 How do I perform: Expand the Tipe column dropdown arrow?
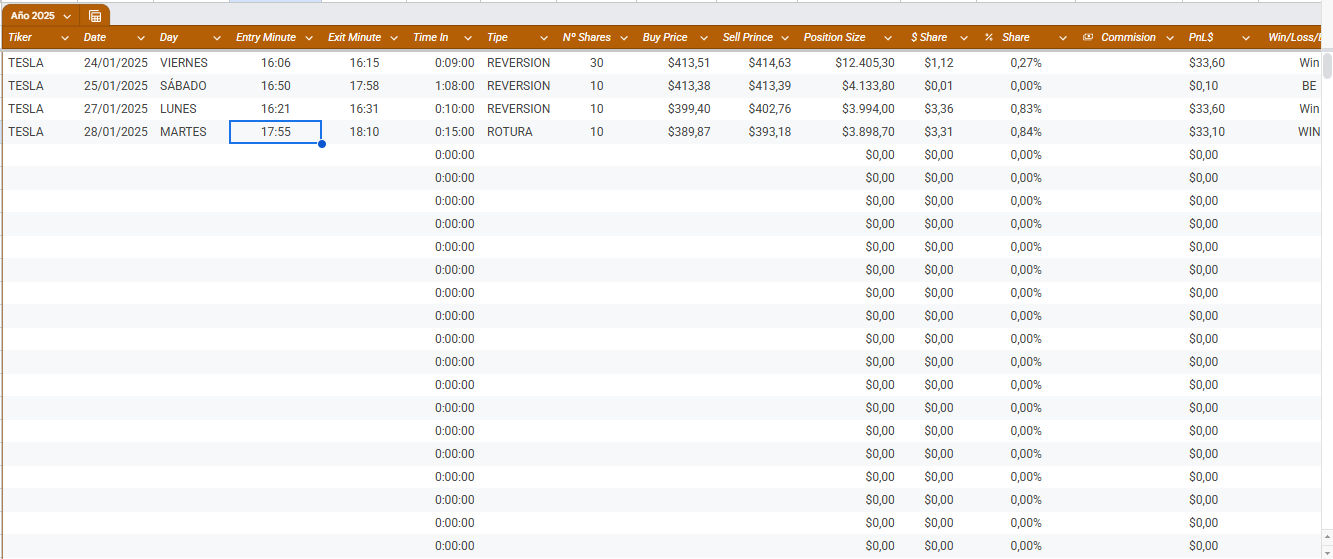pyautogui.click(x=544, y=38)
